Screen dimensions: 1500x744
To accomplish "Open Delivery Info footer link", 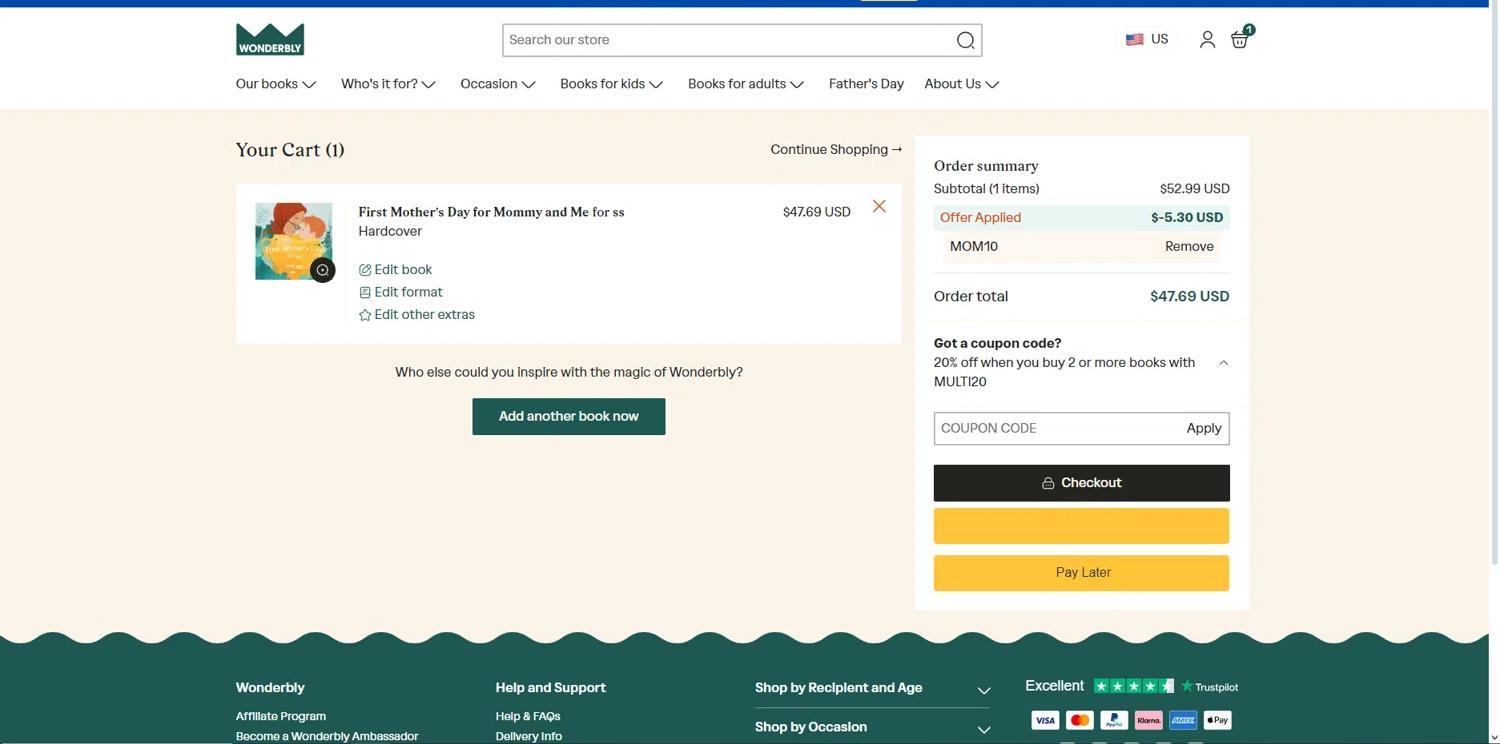I will 529,736.
